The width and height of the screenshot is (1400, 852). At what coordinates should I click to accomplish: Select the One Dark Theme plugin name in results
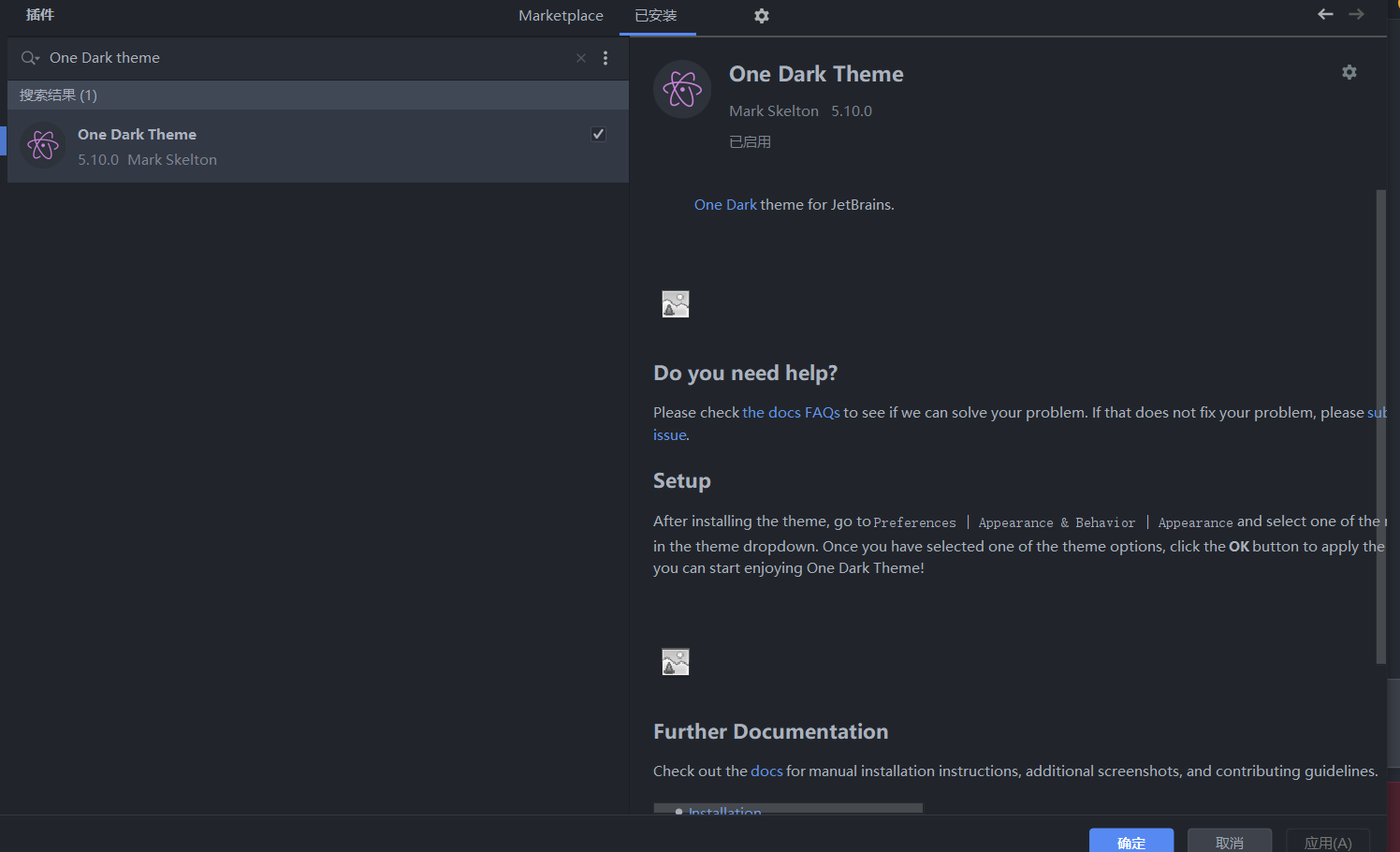[137, 135]
